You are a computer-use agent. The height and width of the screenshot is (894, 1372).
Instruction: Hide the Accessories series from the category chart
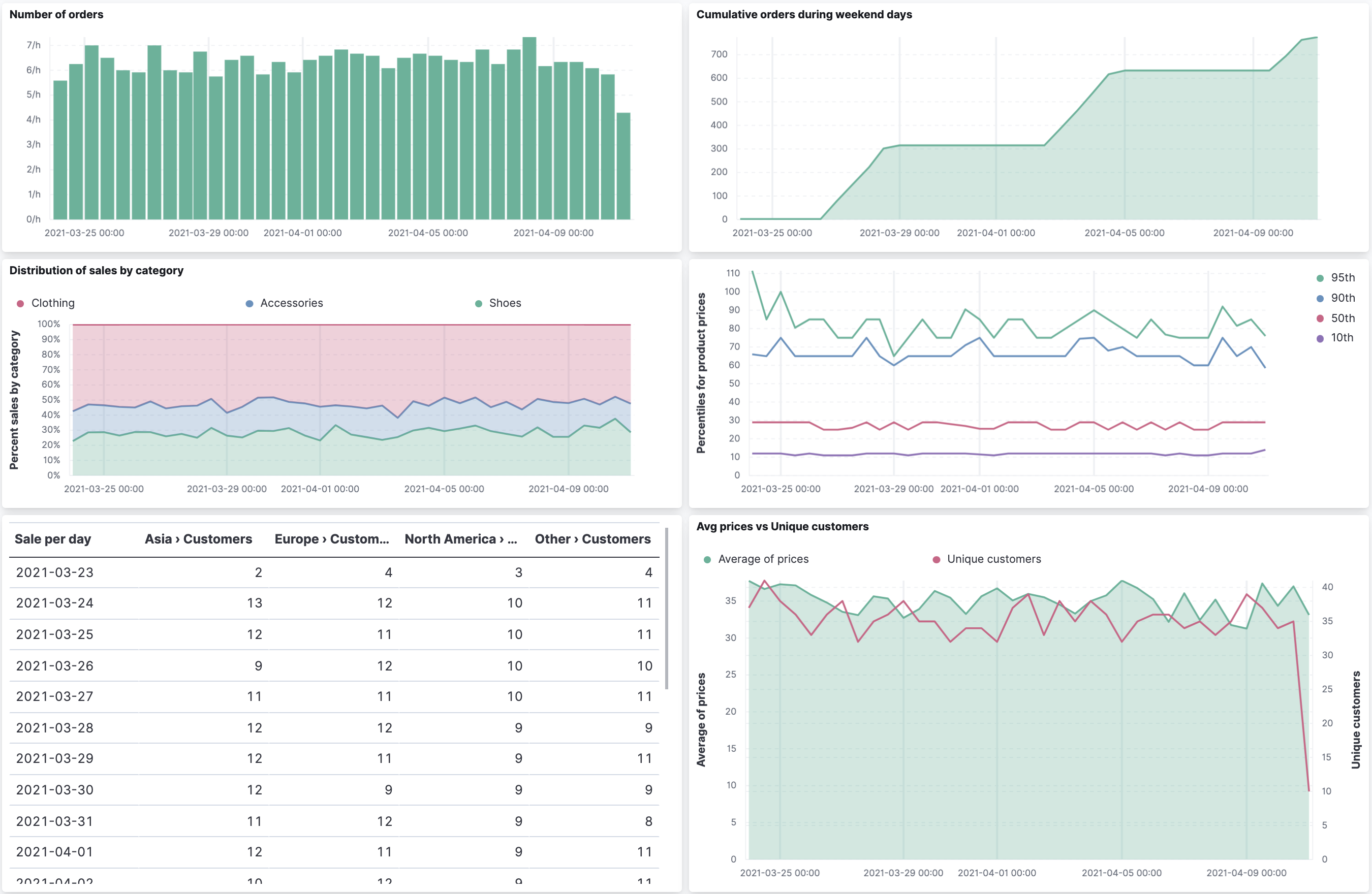tap(291, 303)
